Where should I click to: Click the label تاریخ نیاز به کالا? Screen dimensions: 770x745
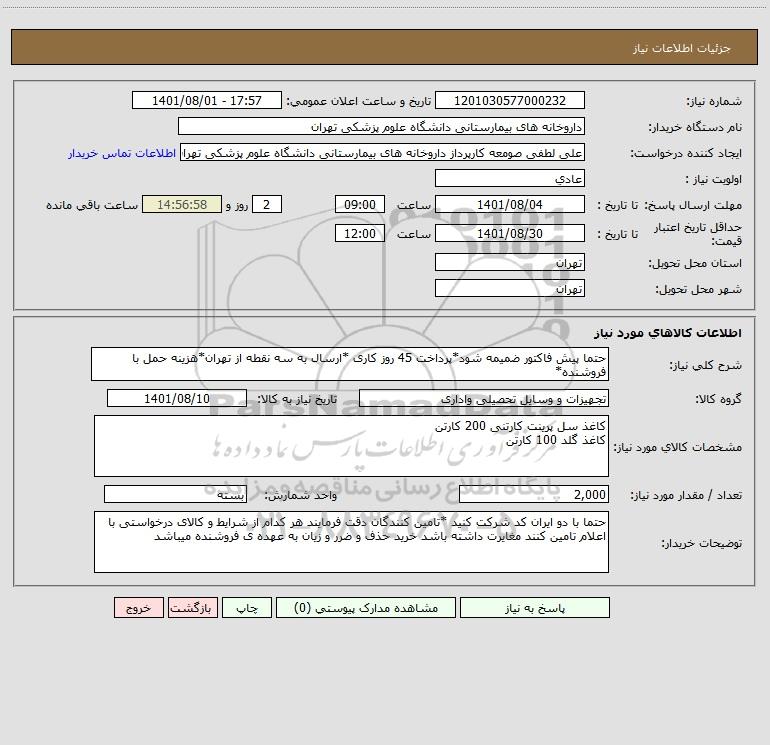tap(298, 400)
